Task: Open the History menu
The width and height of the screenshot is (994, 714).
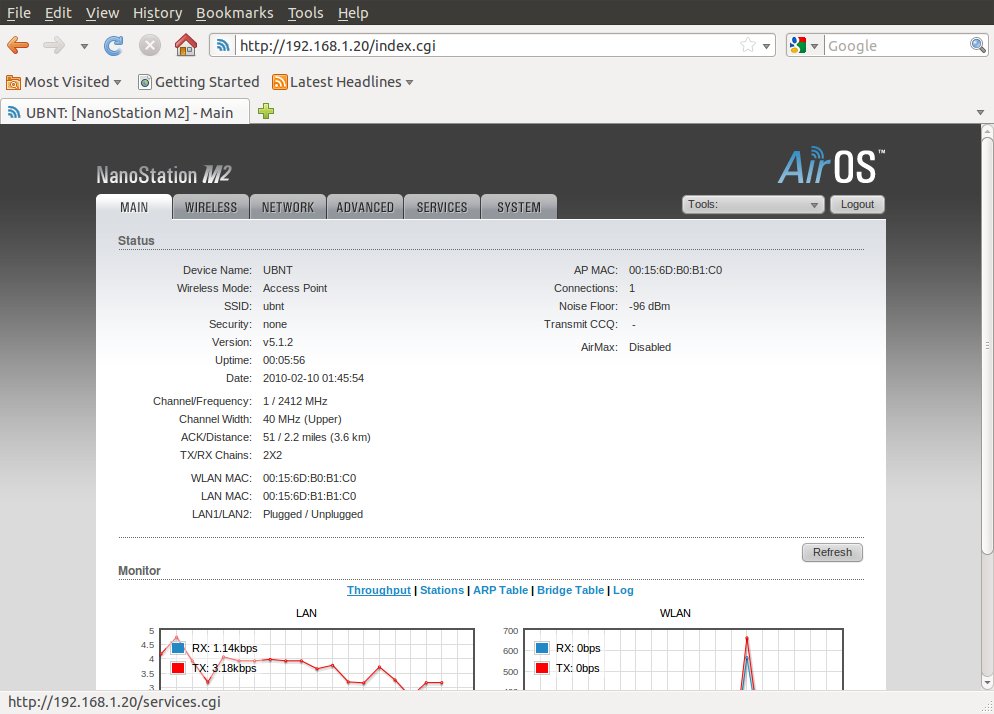Action: coord(157,13)
